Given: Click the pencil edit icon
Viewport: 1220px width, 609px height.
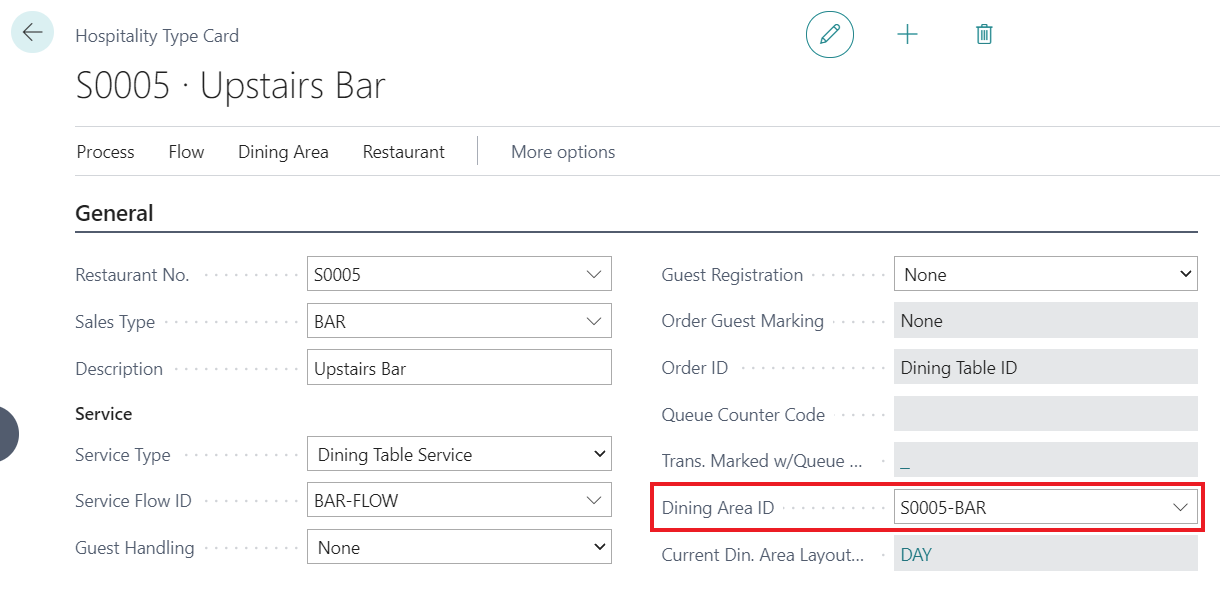Looking at the screenshot, I should 829,35.
